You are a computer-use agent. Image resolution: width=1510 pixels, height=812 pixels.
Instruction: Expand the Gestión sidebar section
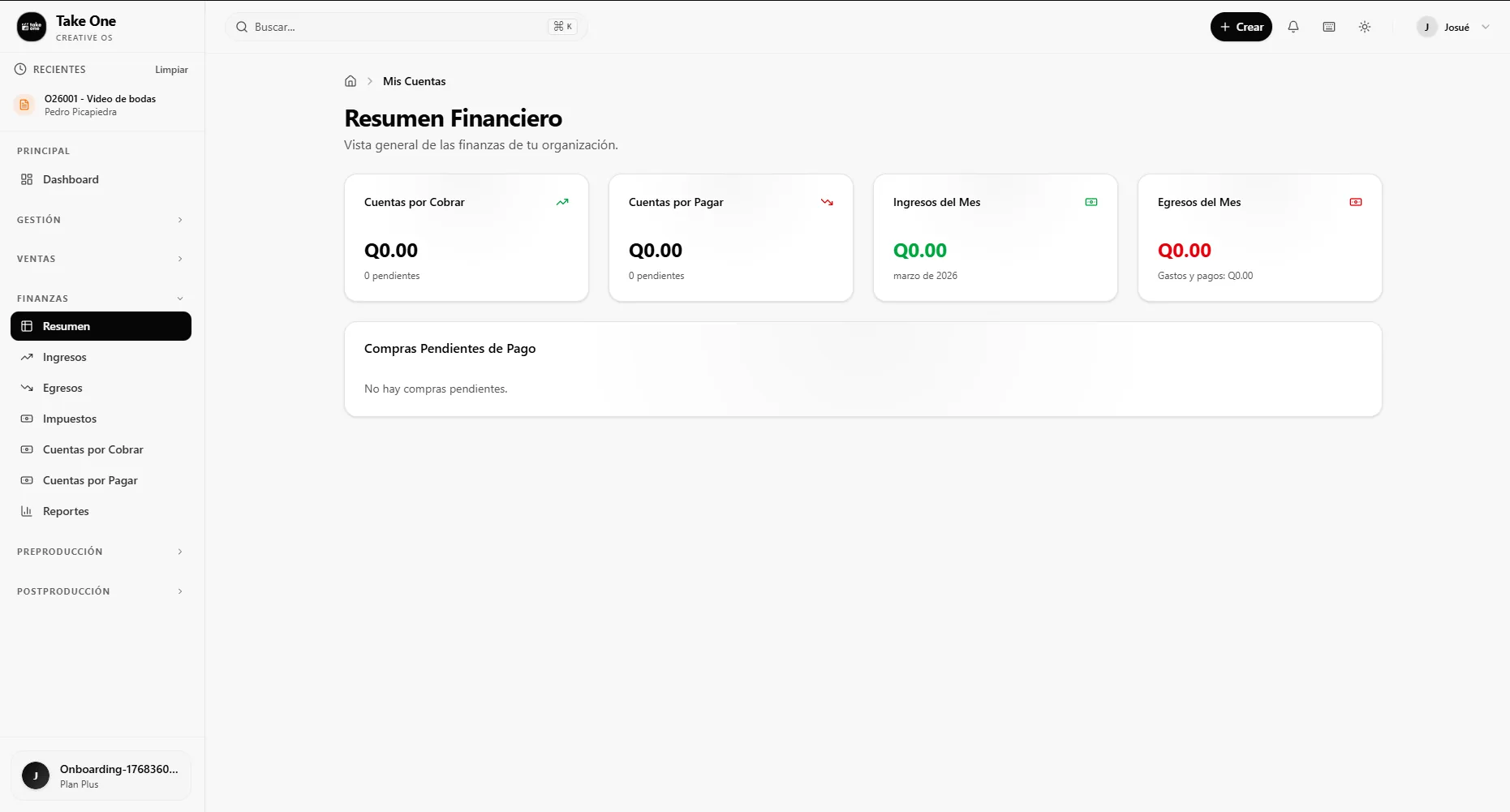click(101, 220)
